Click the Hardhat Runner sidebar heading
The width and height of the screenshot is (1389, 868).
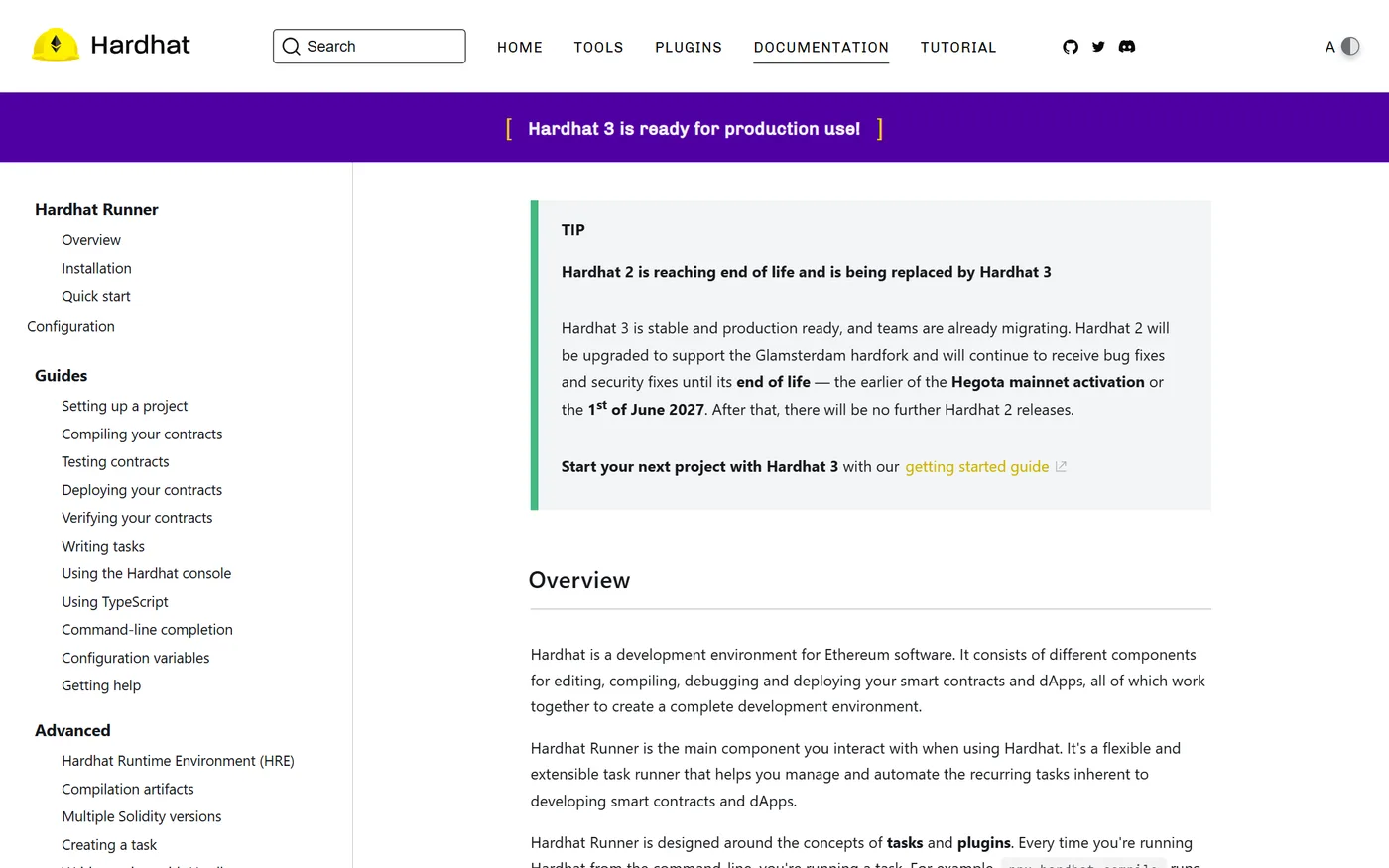tap(96, 209)
